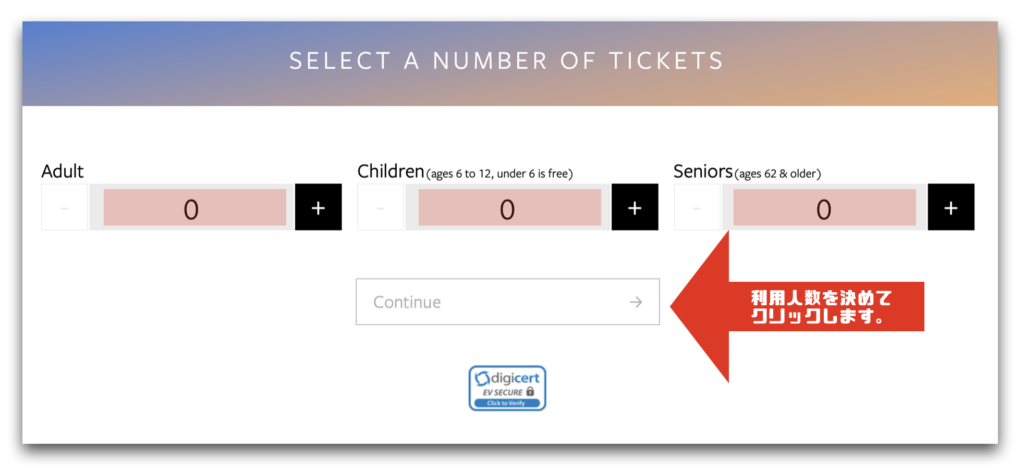1024x474 pixels.
Task: Click the DigiCert logo mark on seal
Action: 483,378
